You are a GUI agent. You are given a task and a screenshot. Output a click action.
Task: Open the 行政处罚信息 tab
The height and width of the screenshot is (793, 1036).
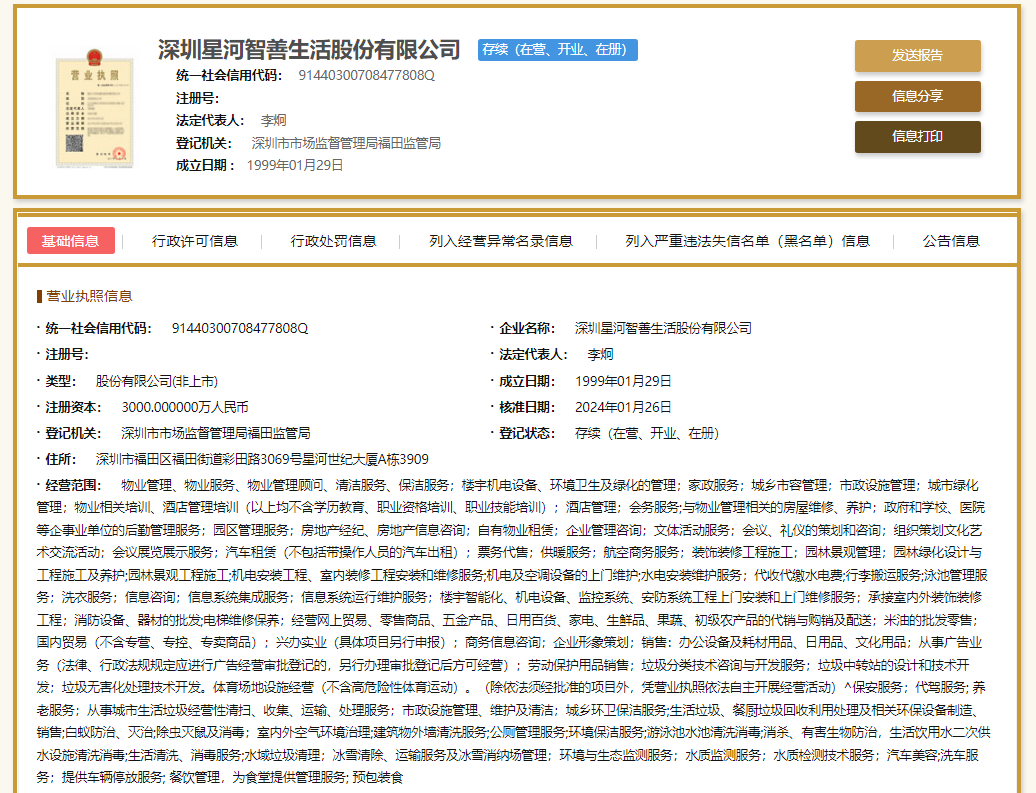(x=333, y=241)
